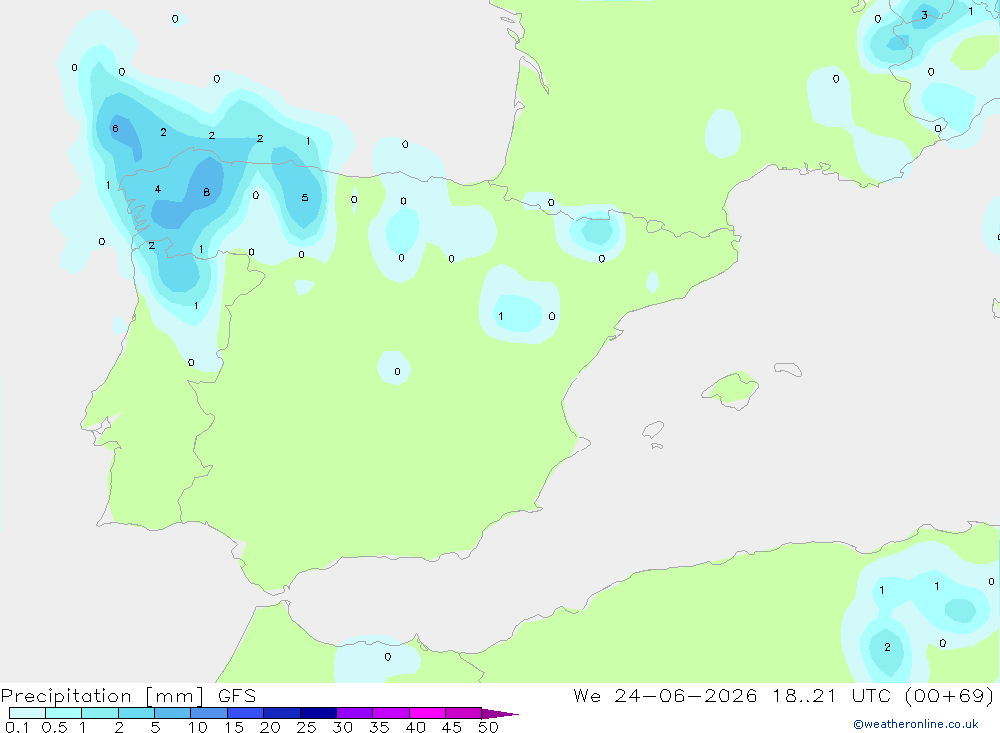Click the '20' legend label
This screenshot has height=733, width=1000.
tap(270, 727)
